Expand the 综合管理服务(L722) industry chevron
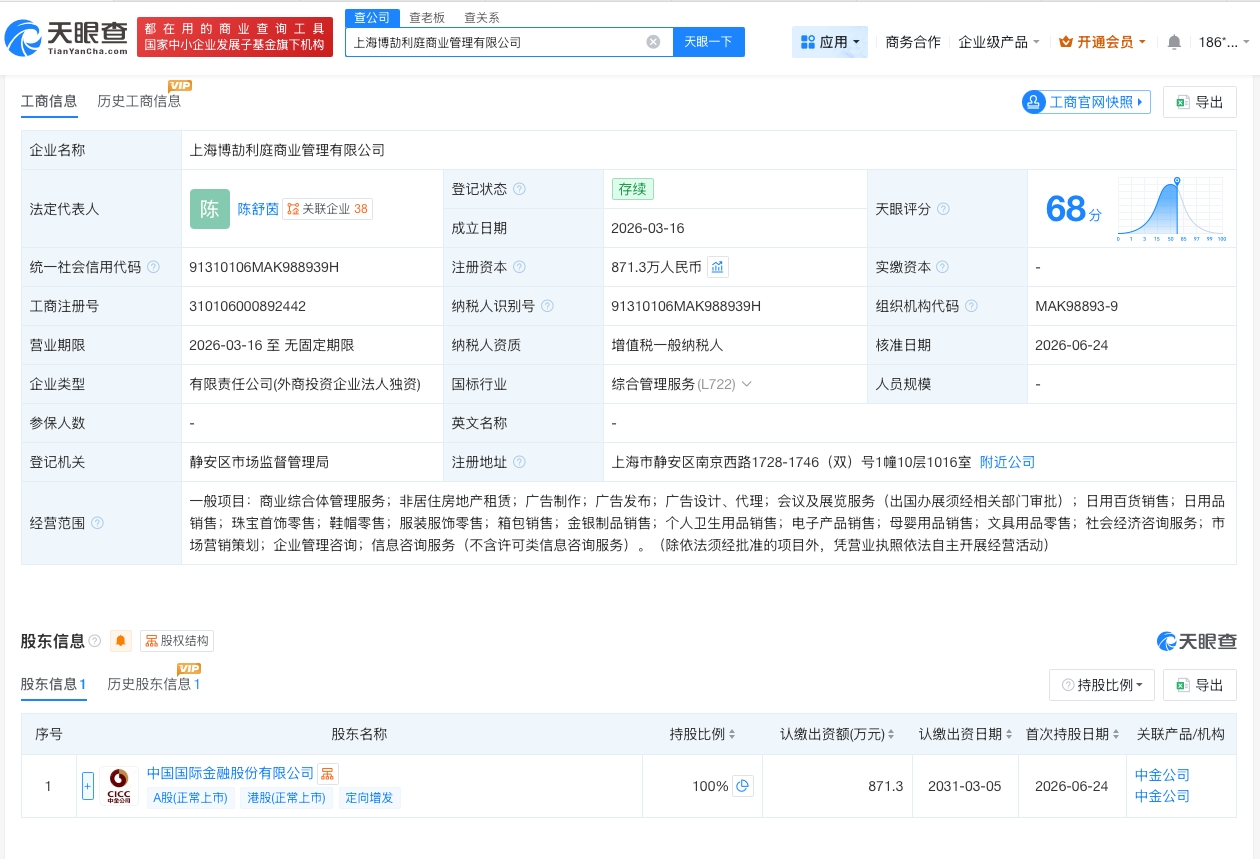1260x859 pixels. point(746,384)
